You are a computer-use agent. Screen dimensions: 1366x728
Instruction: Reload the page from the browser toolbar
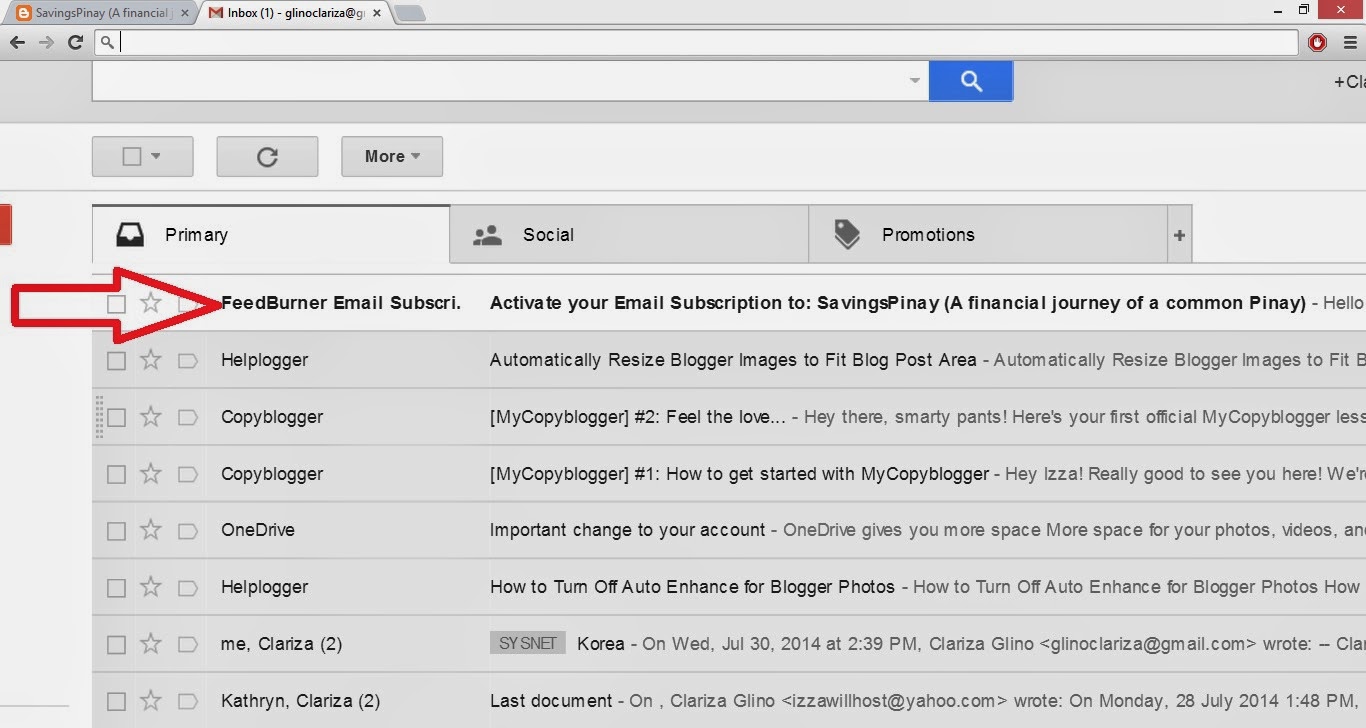click(75, 42)
